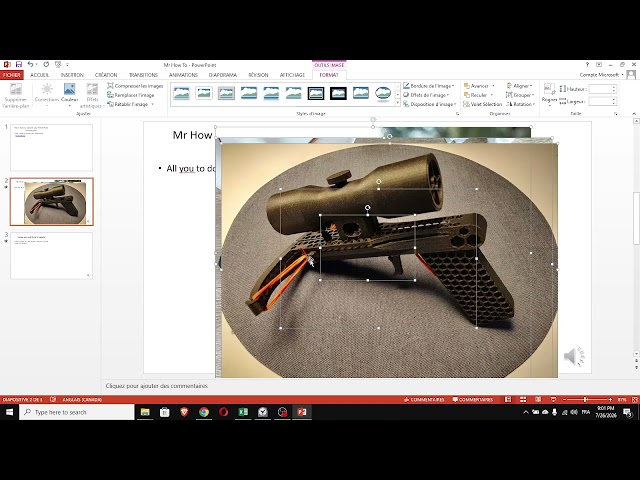Open the Couleur options

pyautogui.click(x=69, y=96)
